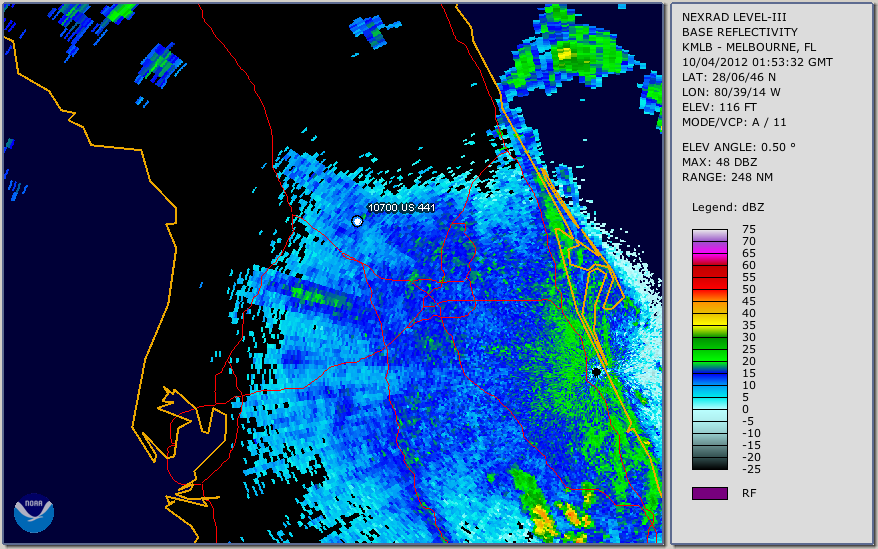Click the black radar site dot
Screen dimensions: 878x549
point(596,371)
